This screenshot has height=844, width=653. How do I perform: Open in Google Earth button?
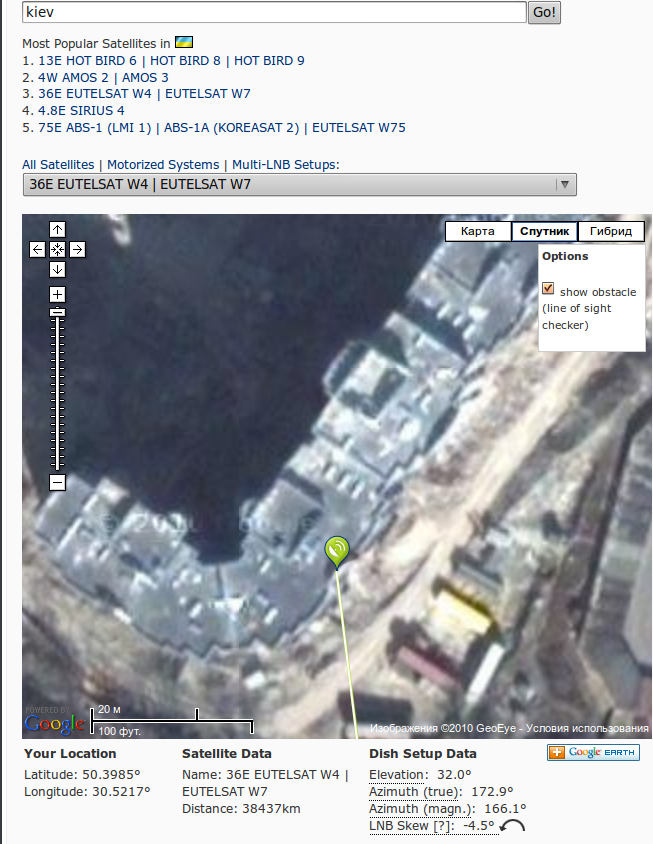click(593, 752)
